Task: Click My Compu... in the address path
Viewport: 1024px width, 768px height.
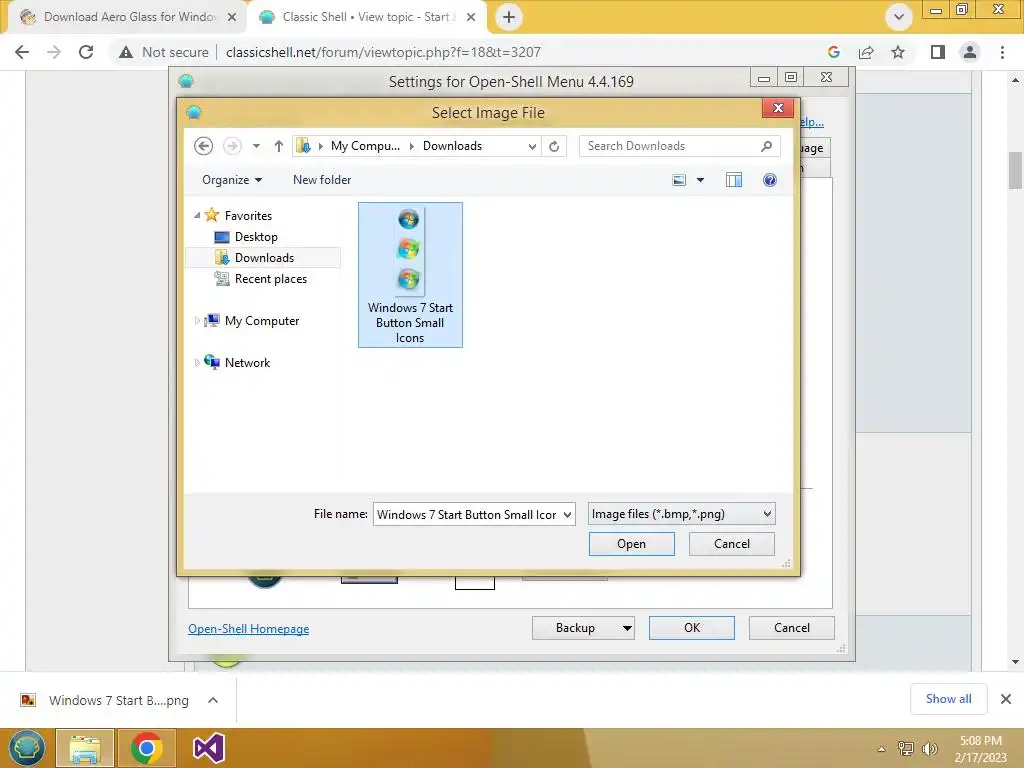Action: (365, 146)
